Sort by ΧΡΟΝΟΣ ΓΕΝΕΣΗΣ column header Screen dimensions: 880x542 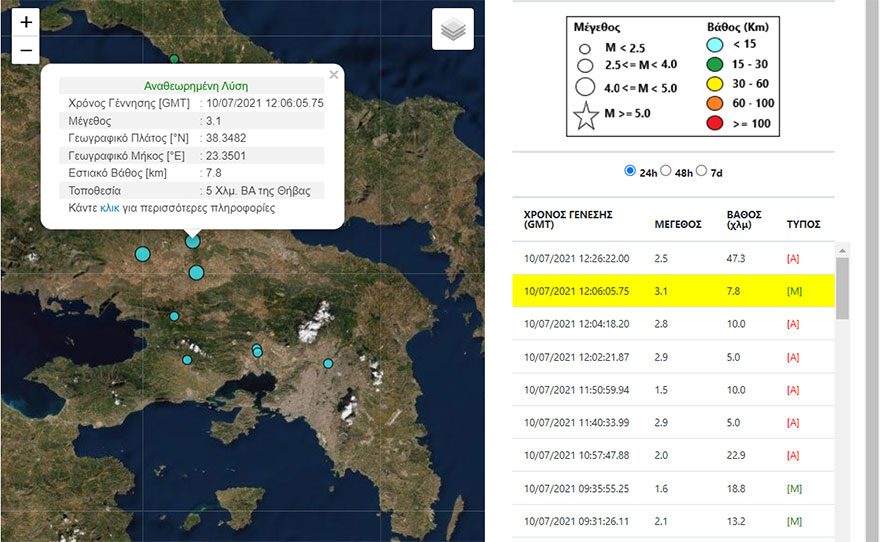[568, 219]
